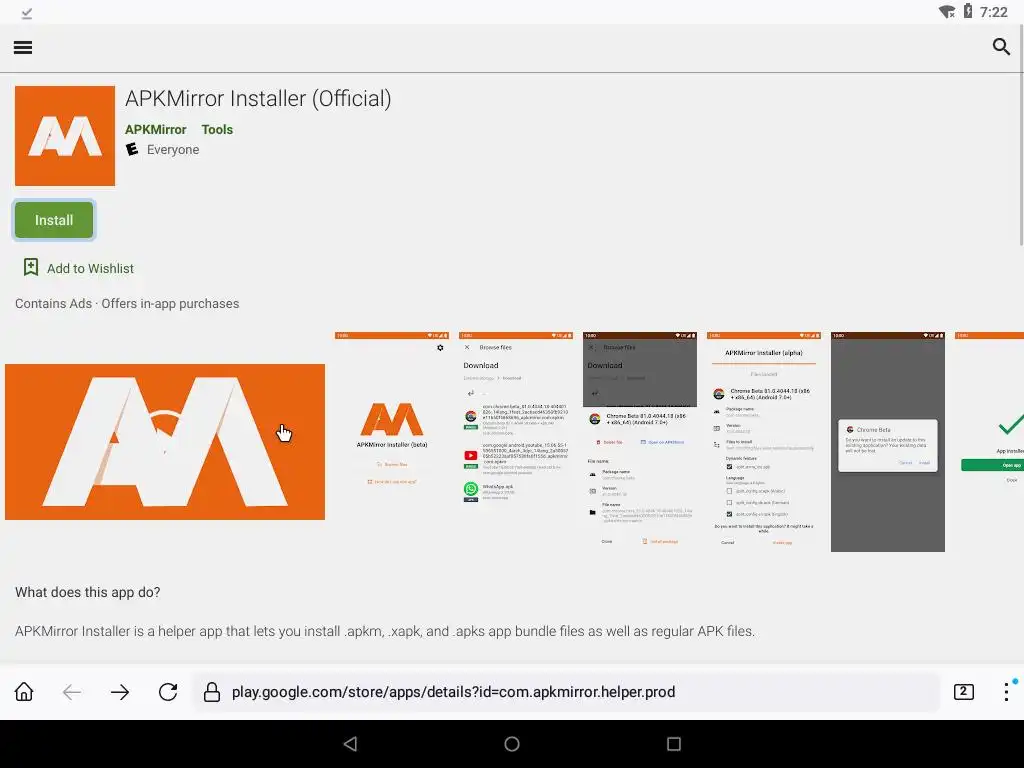Click the page vertical scrollbar
This screenshot has width=1024, height=768.
point(1021,137)
